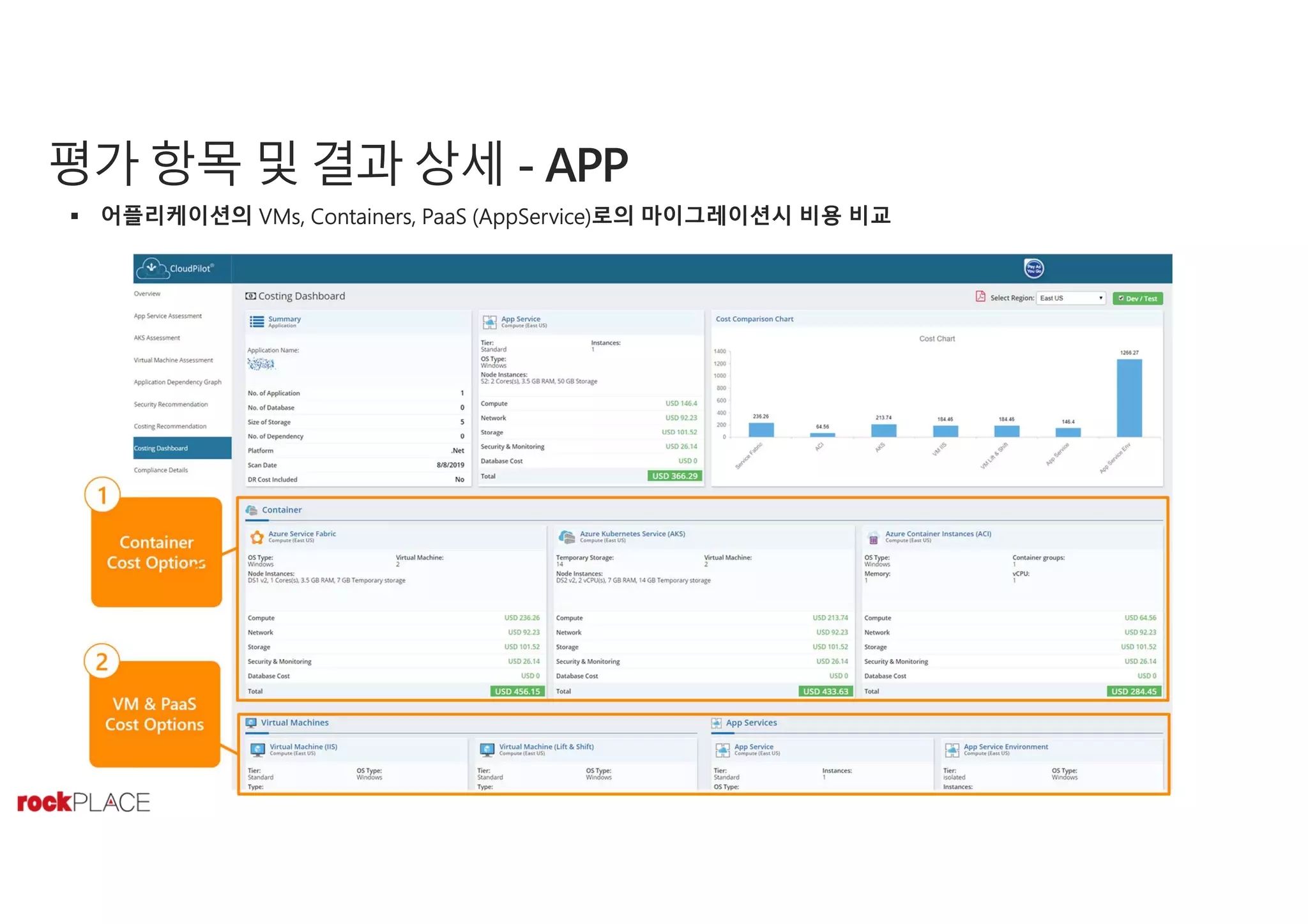Image resolution: width=1308 pixels, height=924 pixels.
Task: Click AKS Compute value USD 213.74
Action: (x=830, y=617)
